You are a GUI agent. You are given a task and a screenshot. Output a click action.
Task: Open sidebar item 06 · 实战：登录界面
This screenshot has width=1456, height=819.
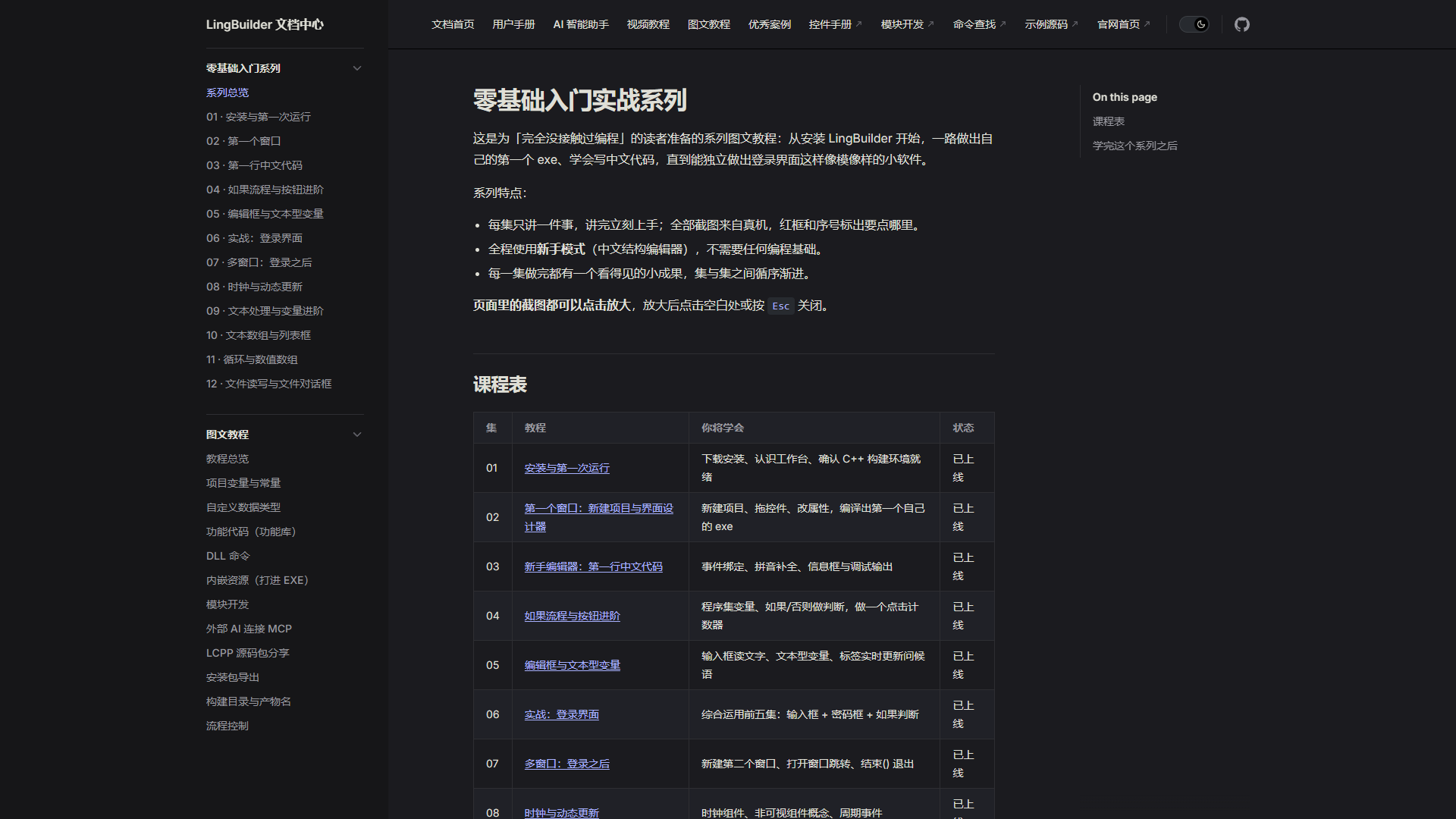point(254,238)
